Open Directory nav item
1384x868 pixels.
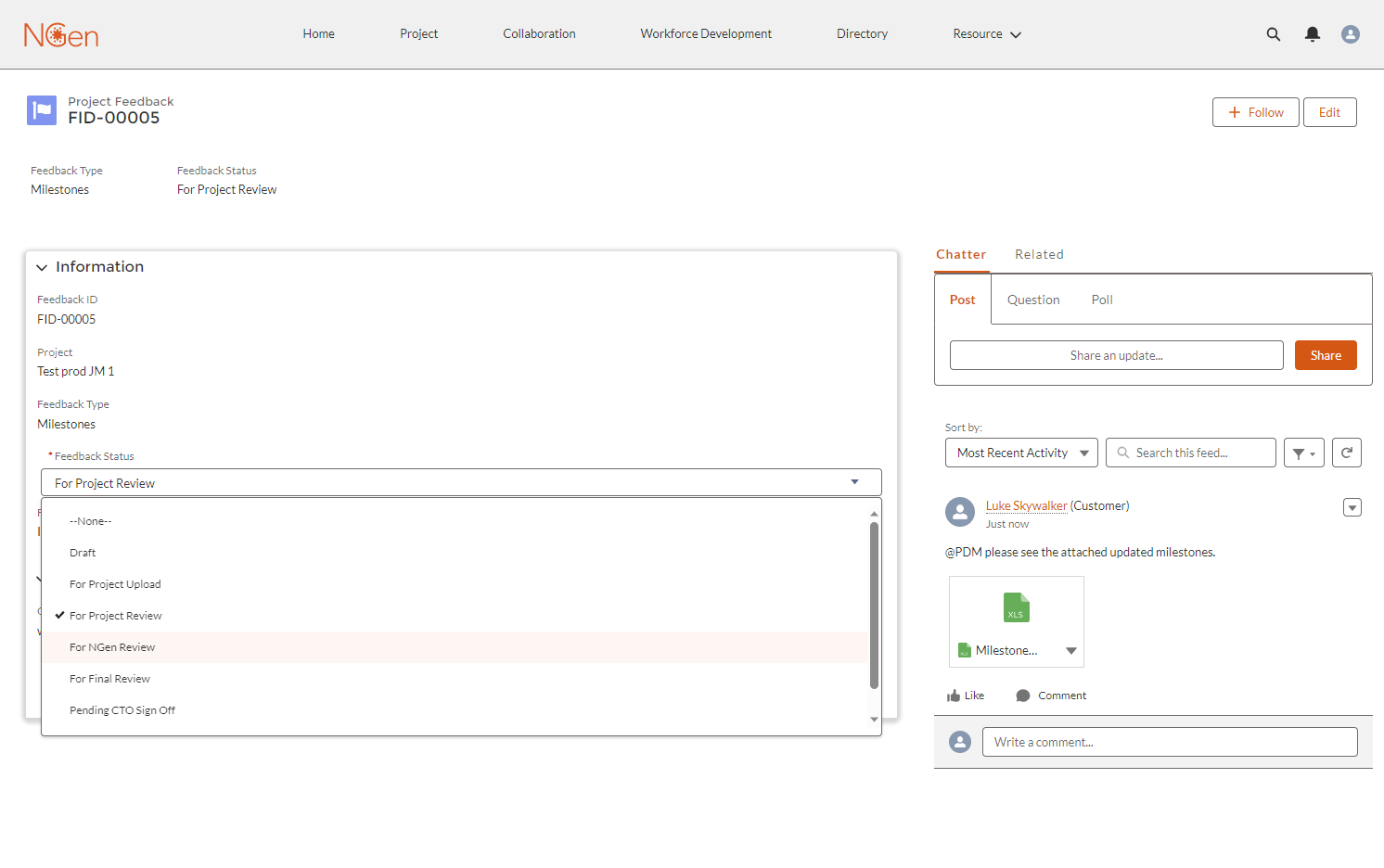coord(862,34)
